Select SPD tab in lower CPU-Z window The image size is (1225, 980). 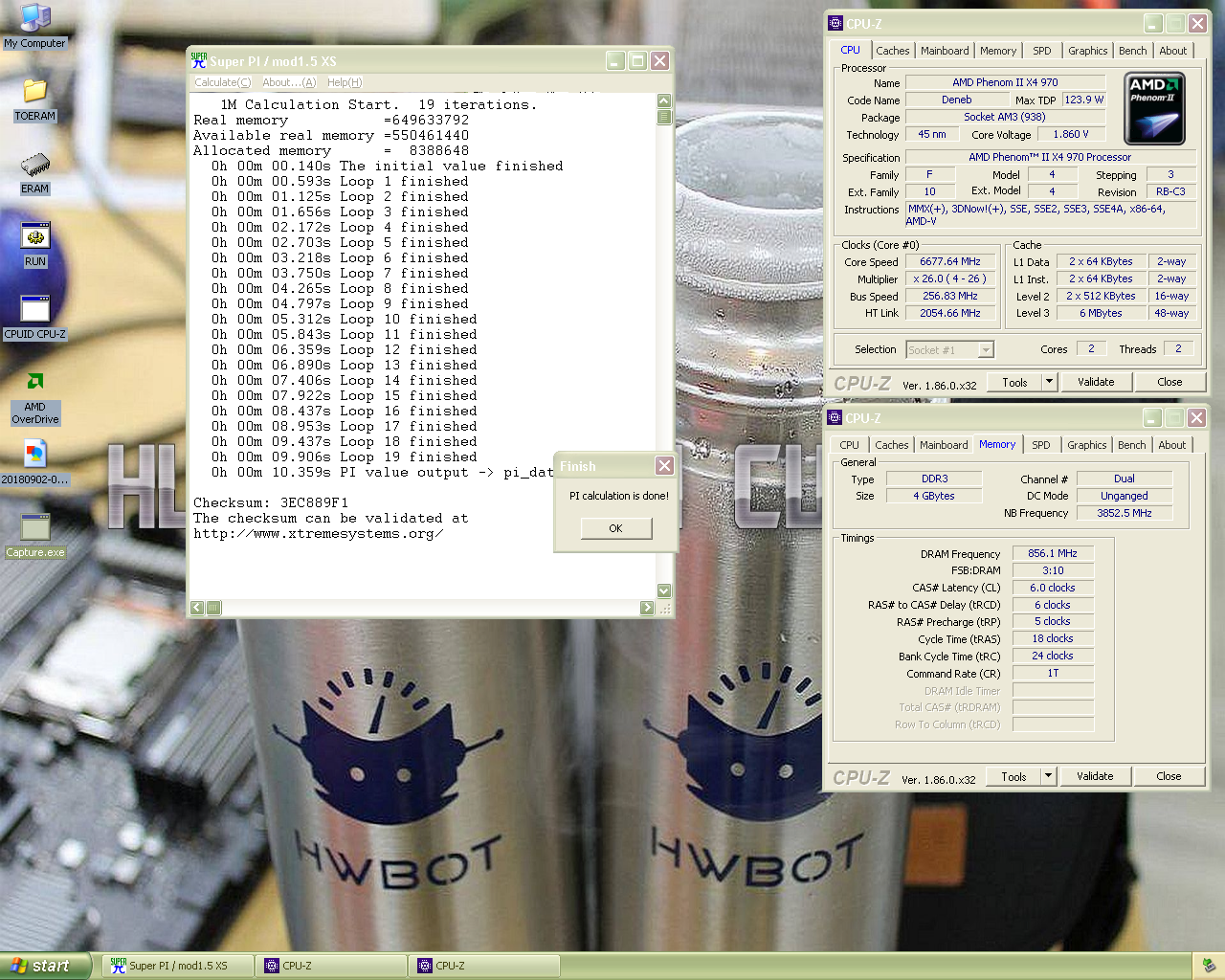tap(1041, 445)
